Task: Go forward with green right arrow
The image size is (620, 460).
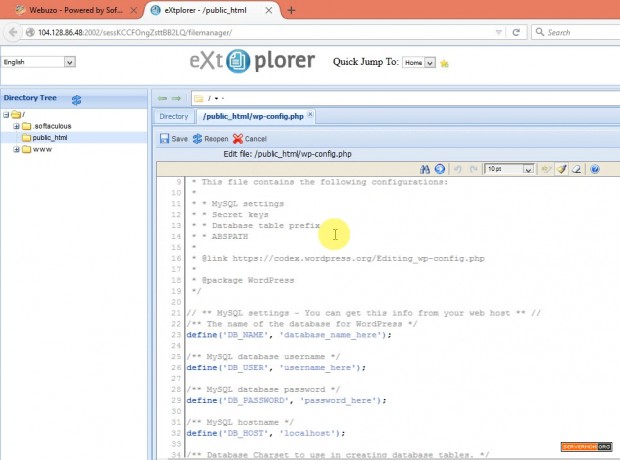Action: coord(176,98)
